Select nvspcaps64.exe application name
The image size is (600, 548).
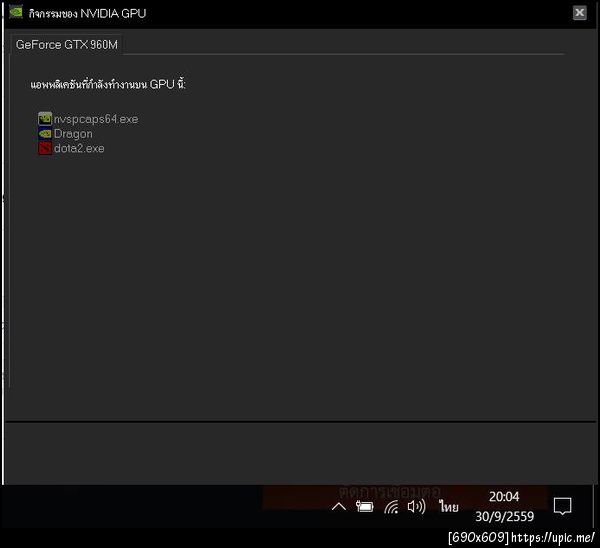[x=96, y=119]
